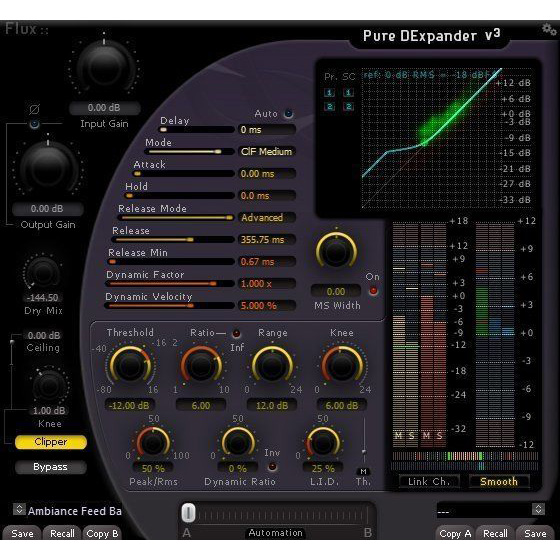This screenshot has height=560, width=560.
Task: Click the L.I.D. 25 % field
Action: coord(323,468)
